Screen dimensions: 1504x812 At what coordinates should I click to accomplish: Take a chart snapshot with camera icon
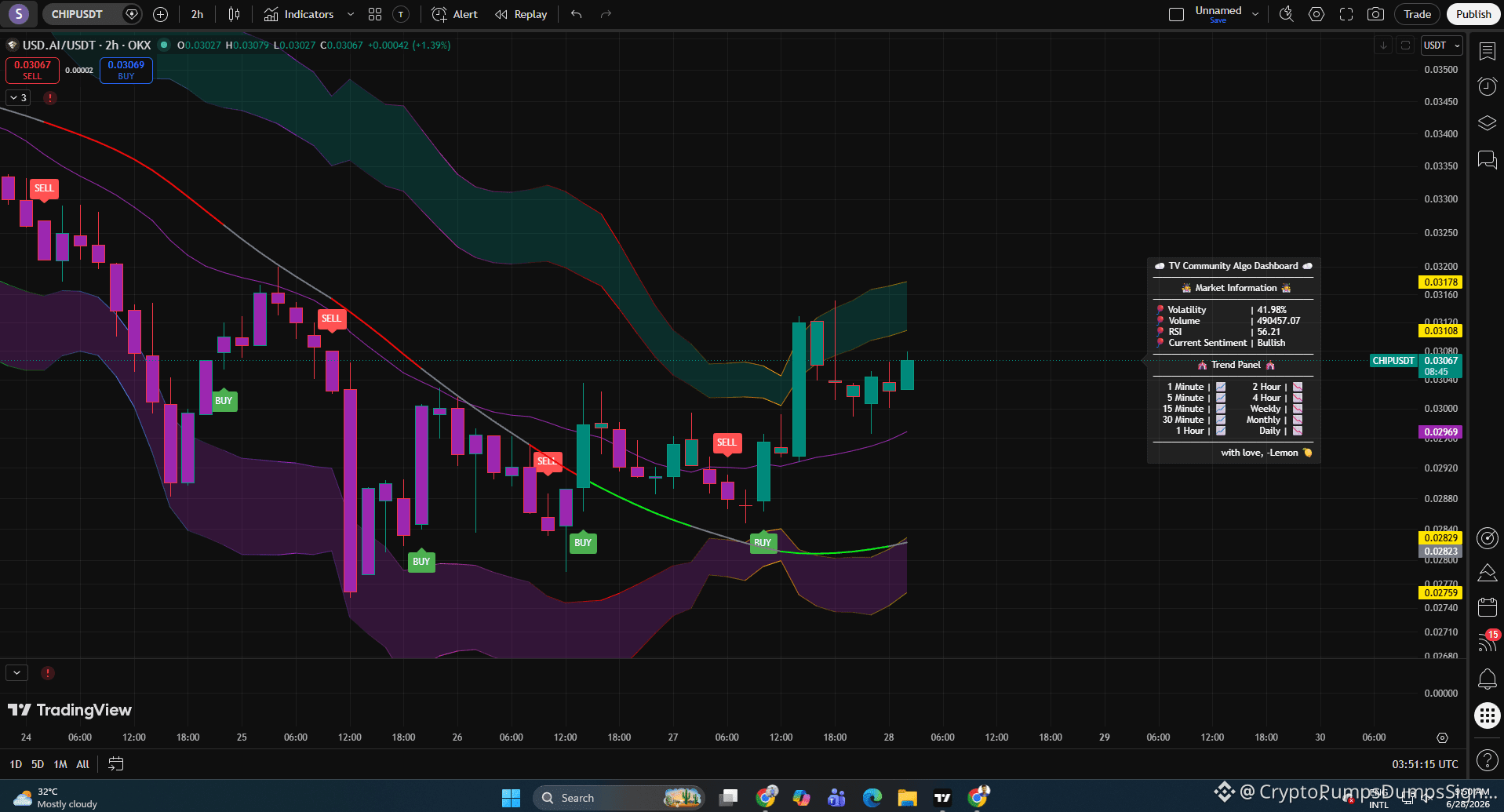pos(1375,14)
